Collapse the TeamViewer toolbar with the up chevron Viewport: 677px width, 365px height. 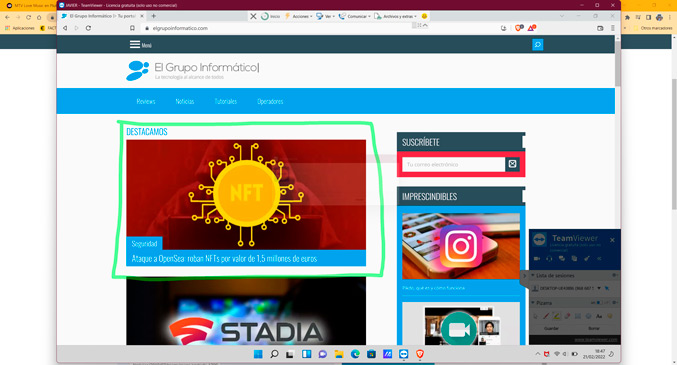tap(425, 25)
